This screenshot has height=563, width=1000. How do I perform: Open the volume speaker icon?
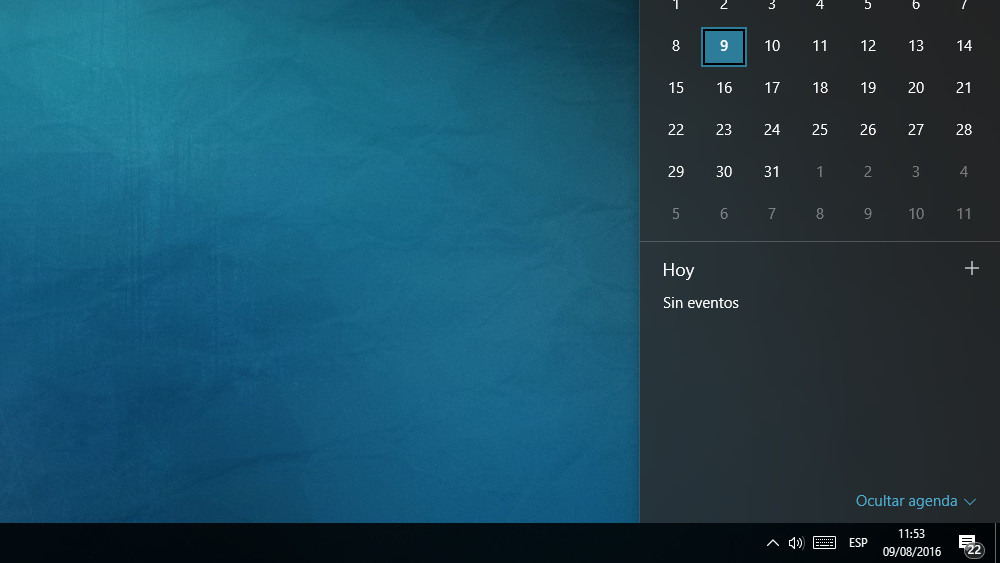tap(795, 543)
